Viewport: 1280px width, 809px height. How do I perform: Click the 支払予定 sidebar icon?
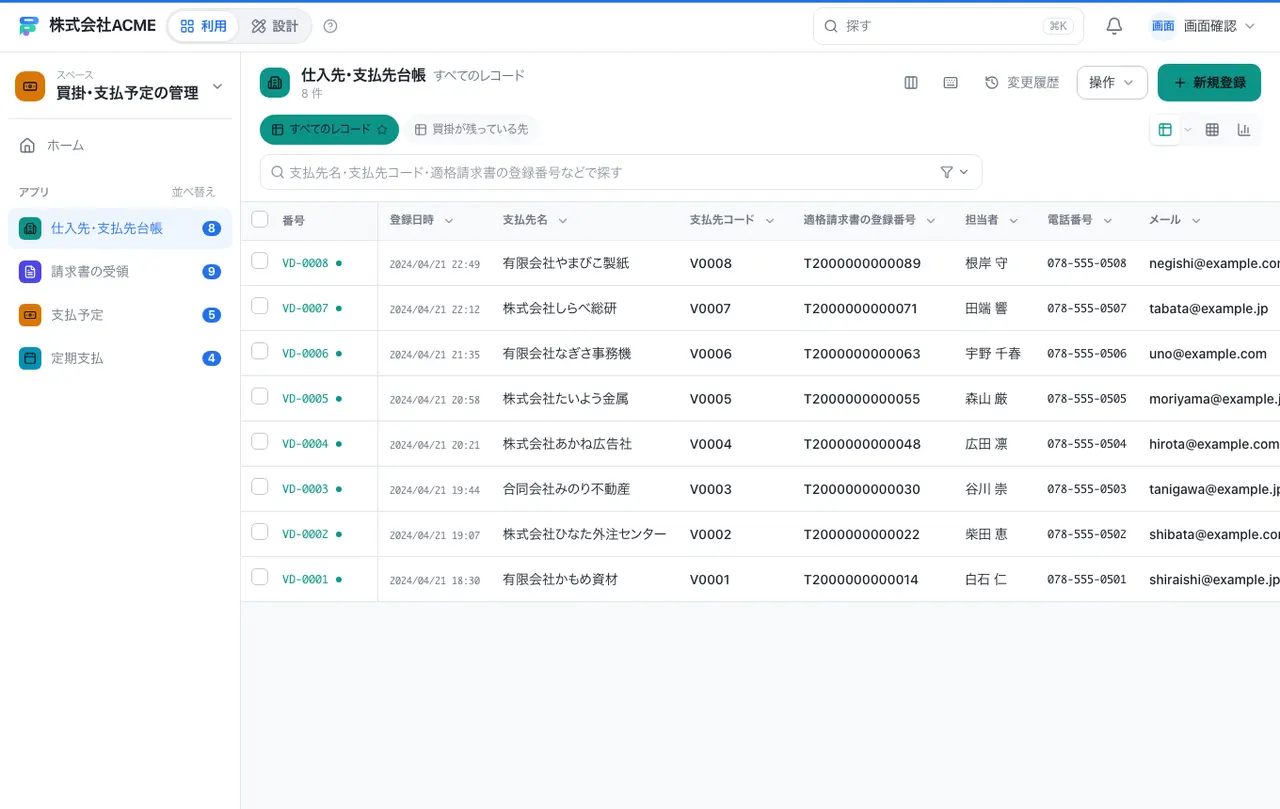click(x=30, y=315)
